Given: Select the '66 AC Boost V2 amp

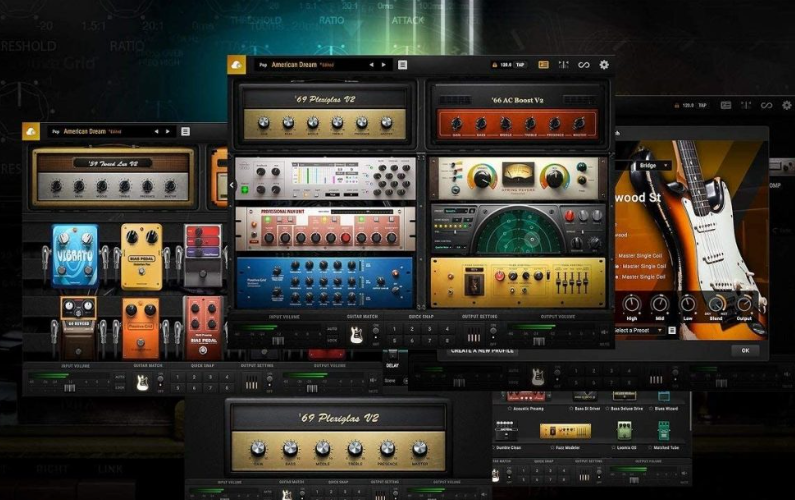Looking at the screenshot, I should coord(517,114).
